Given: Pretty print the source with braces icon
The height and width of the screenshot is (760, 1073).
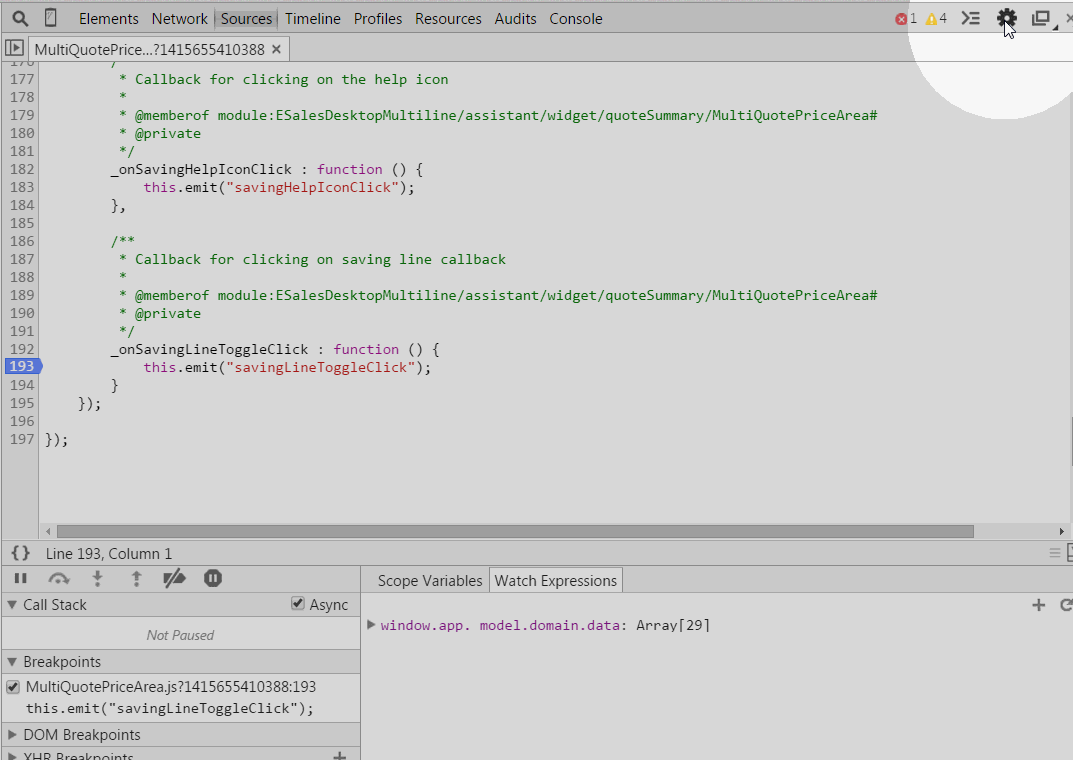Looking at the screenshot, I should (x=21, y=553).
